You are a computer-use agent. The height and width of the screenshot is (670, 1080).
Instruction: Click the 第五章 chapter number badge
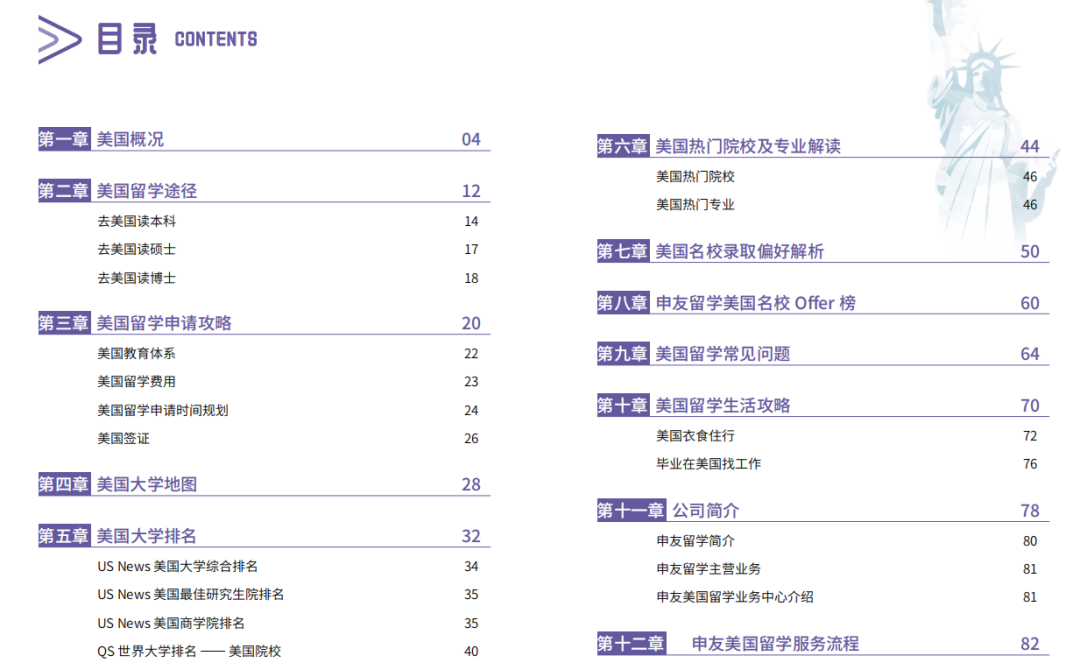click(x=63, y=535)
